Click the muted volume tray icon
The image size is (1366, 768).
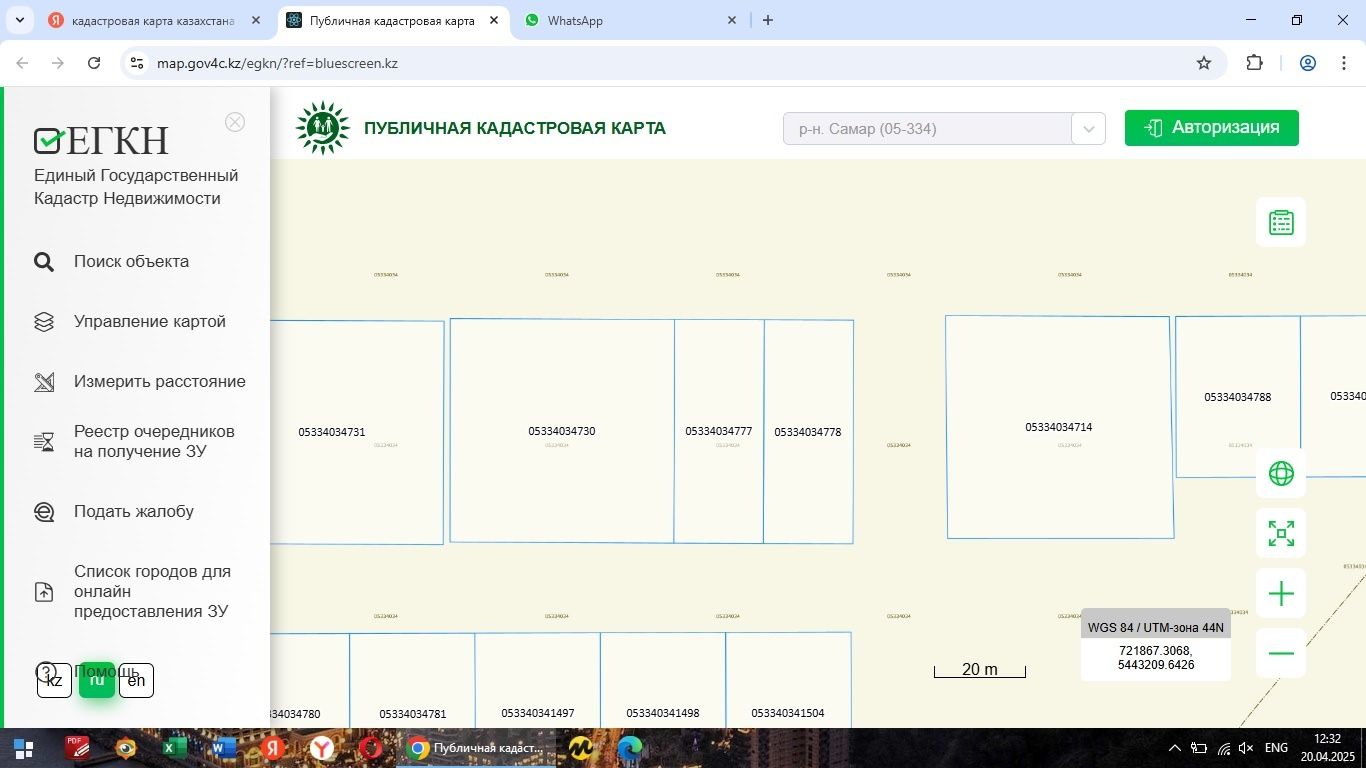1246,748
